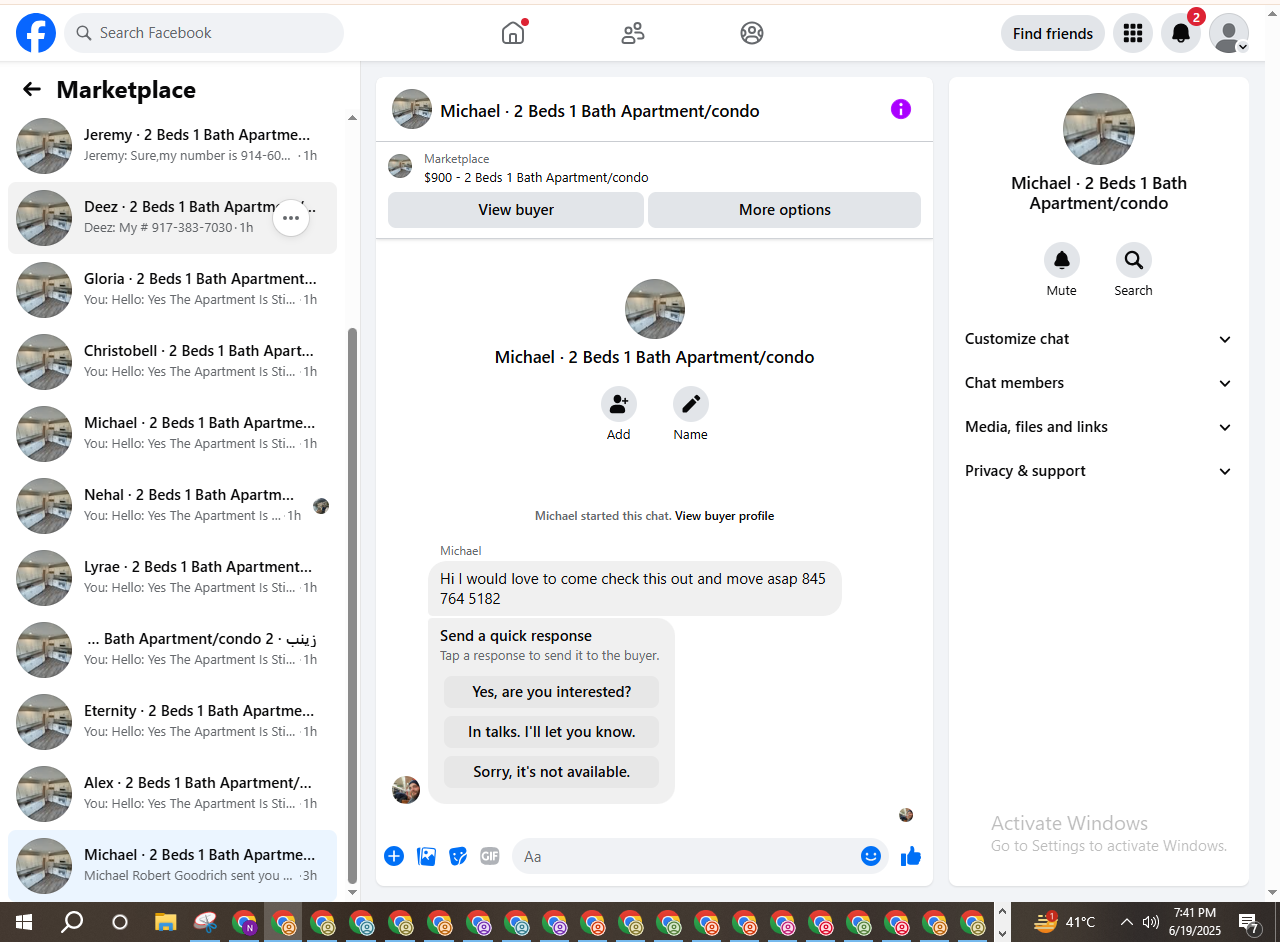The image size is (1280, 942).
Task: Click the Aa message input box
Action: tap(700, 856)
